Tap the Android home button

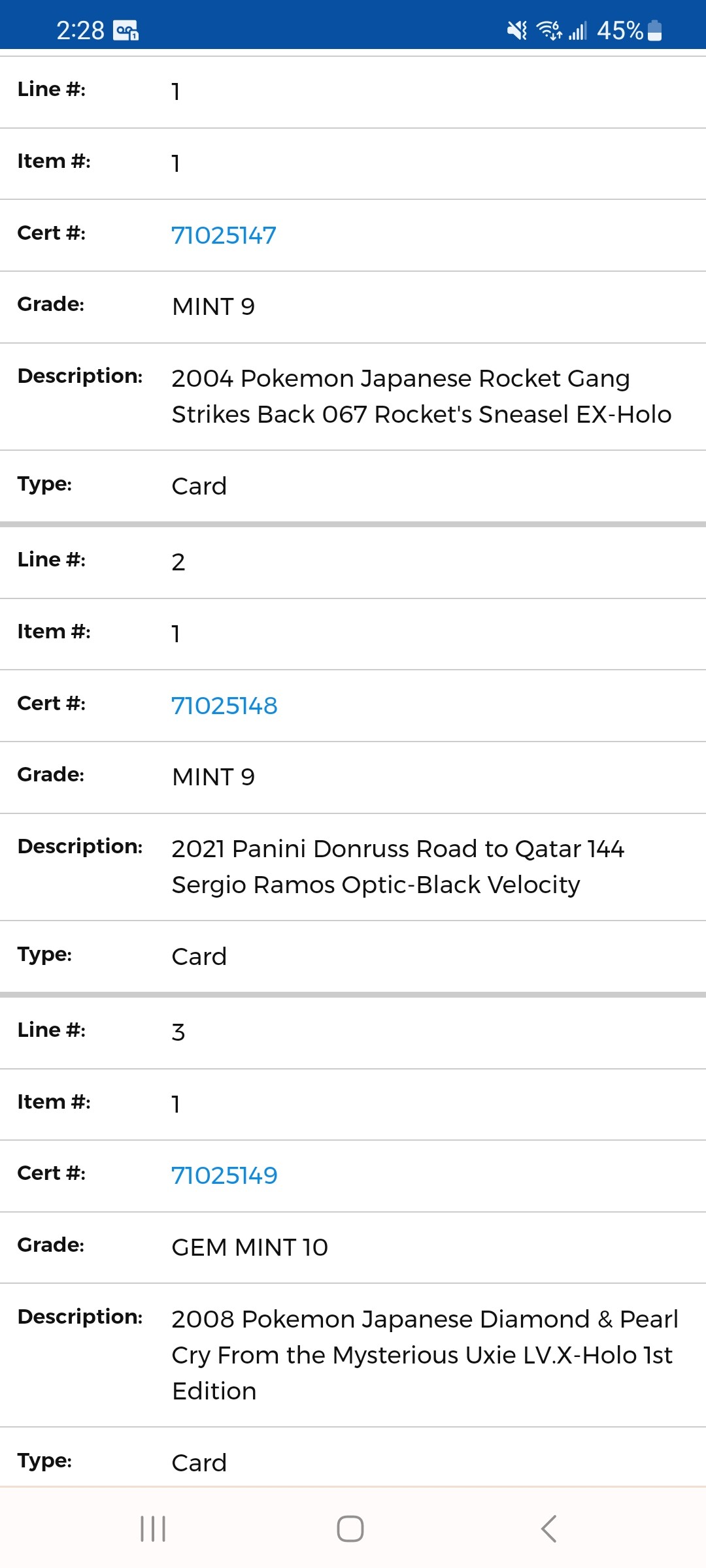(350, 1529)
